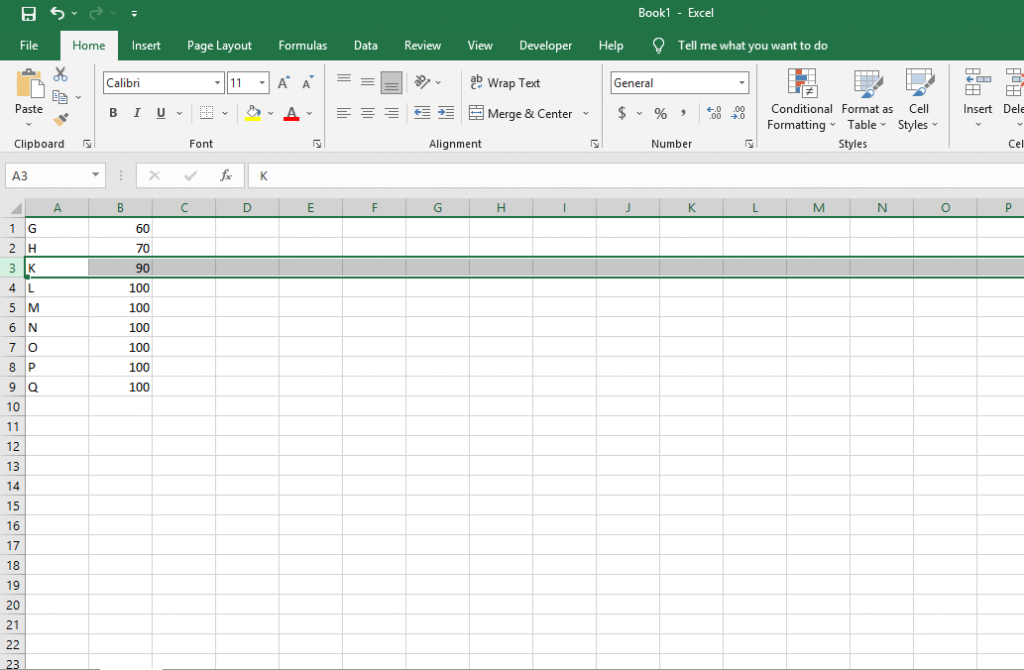Viewport: 1024px width, 670px height.
Task: Select cell B4 containing 100
Action: tap(120, 288)
